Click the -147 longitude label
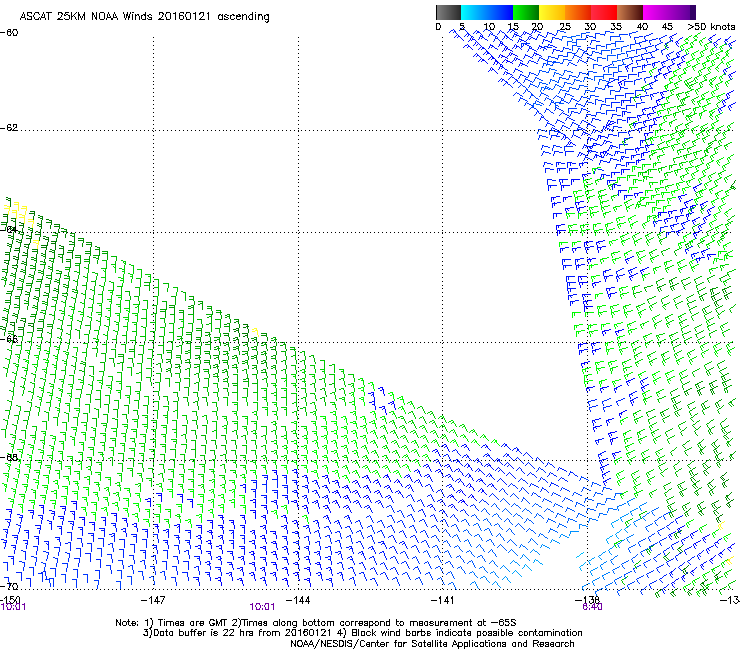740x650 pixels. click(153, 600)
